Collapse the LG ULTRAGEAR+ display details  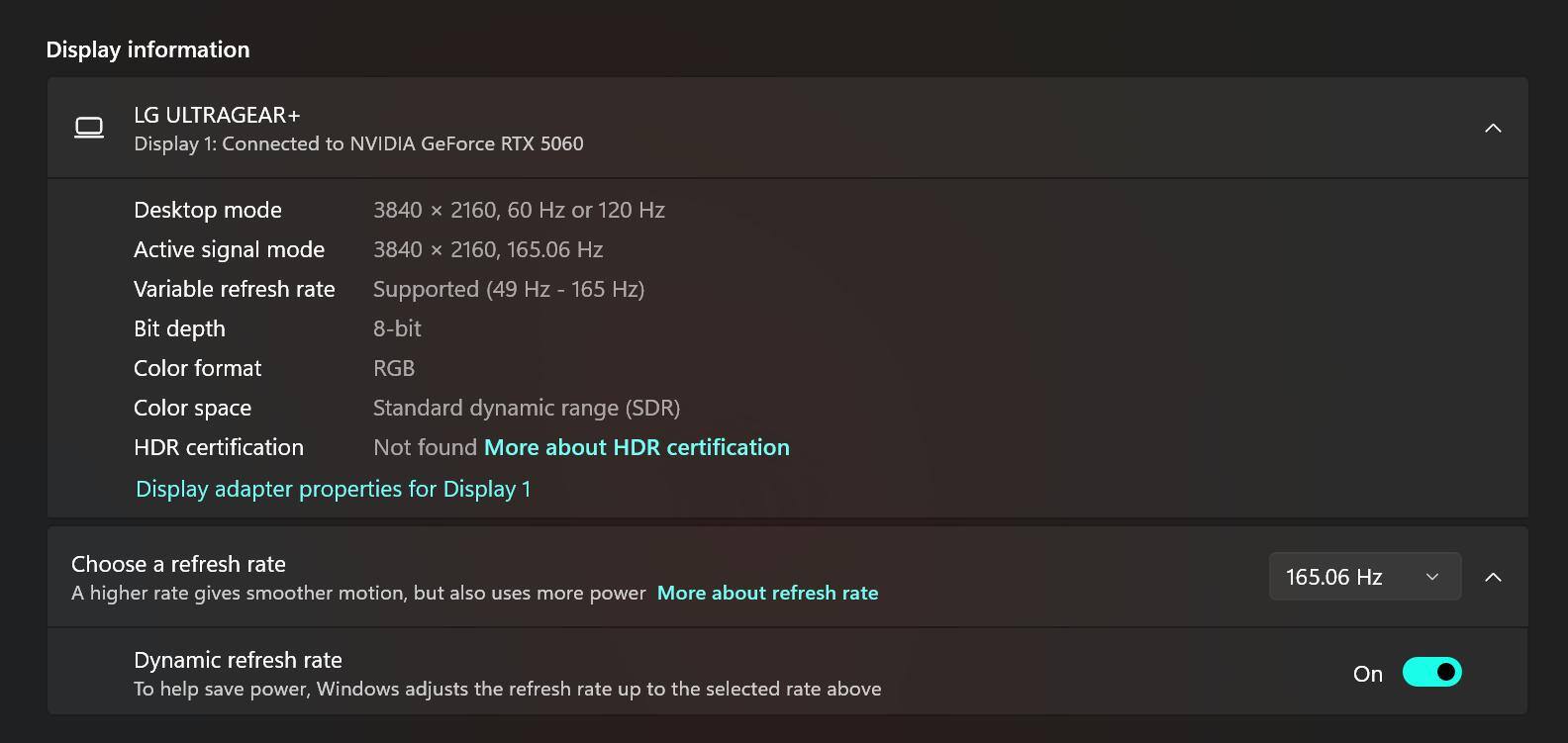pyautogui.click(x=1493, y=128)
